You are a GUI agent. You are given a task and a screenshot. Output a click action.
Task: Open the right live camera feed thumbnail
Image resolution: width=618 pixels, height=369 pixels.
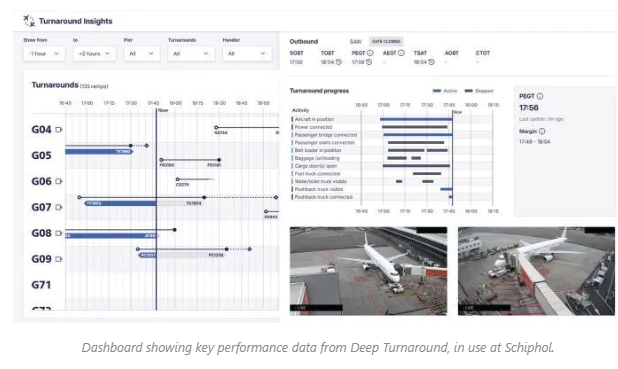coord(536,271)
